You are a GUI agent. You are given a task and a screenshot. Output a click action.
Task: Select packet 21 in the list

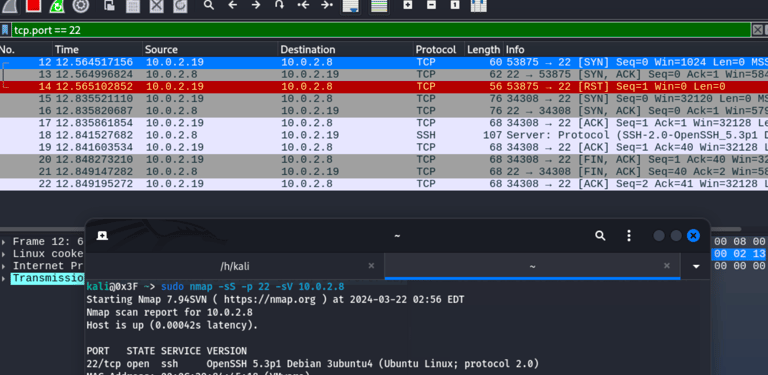(x=384, y=171)
